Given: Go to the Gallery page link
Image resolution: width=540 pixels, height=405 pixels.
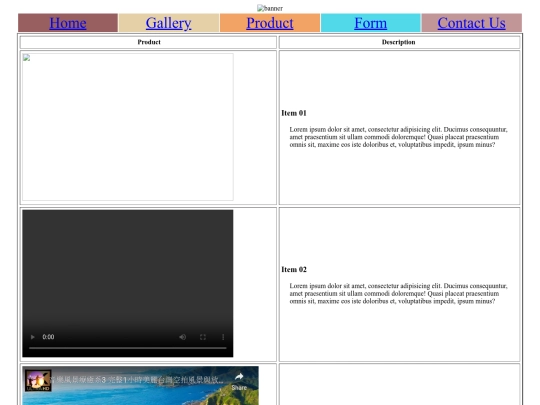Looking at the screenshot, I should (x=168, y=23).
